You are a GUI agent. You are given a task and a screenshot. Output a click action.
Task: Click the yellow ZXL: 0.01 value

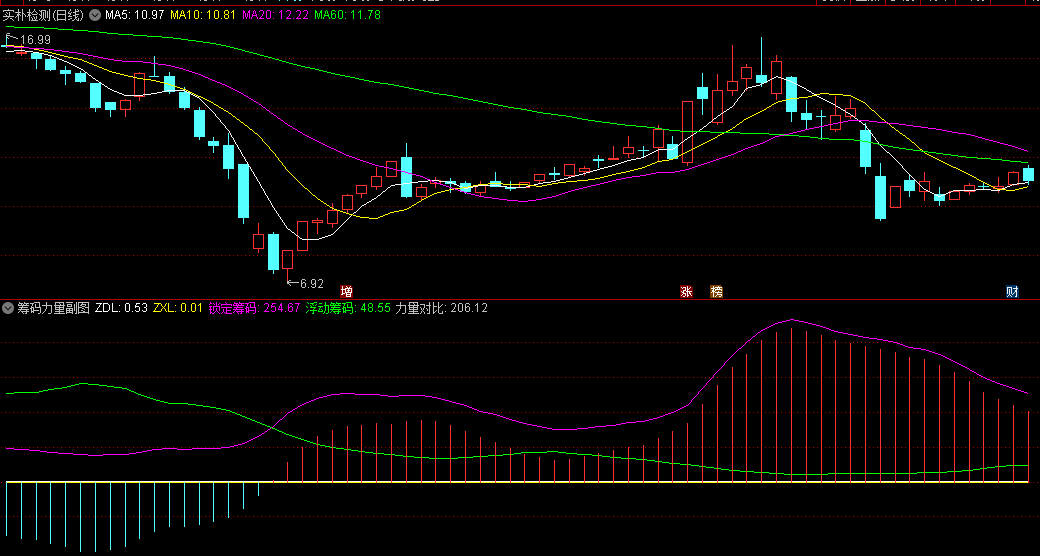178,308
